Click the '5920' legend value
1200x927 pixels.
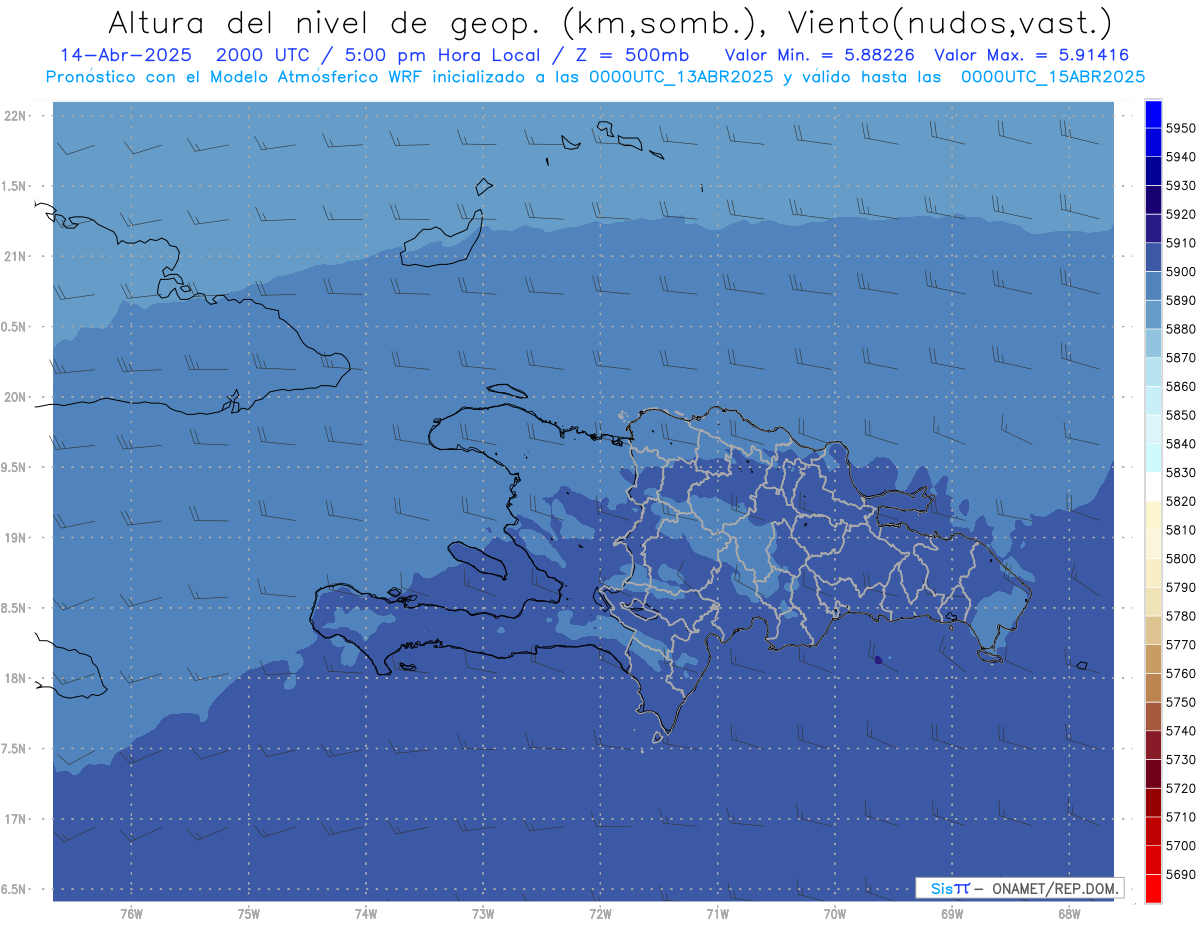pos(1180,214)
